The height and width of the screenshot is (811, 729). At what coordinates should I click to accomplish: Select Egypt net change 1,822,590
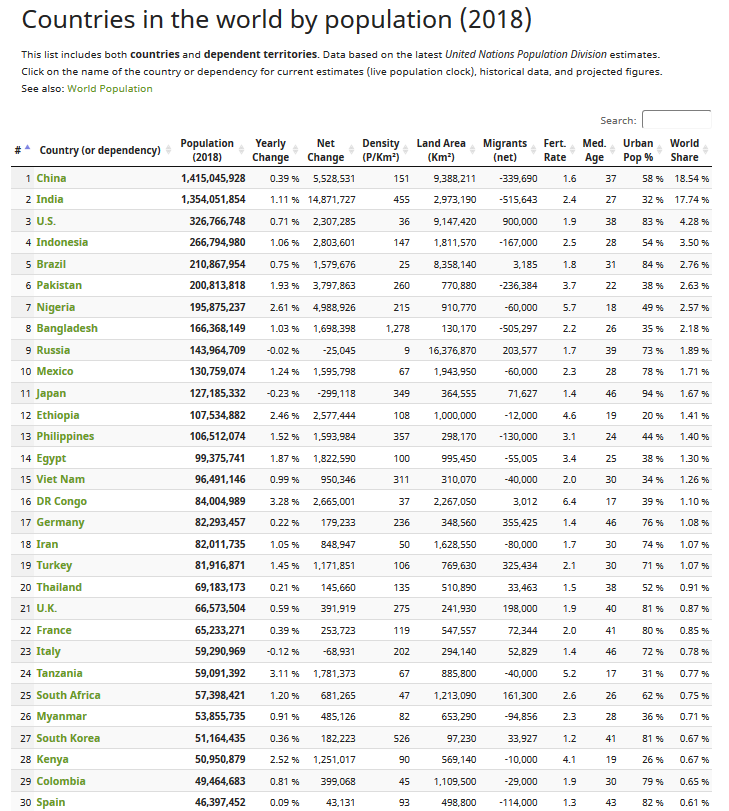click(334, 459)
